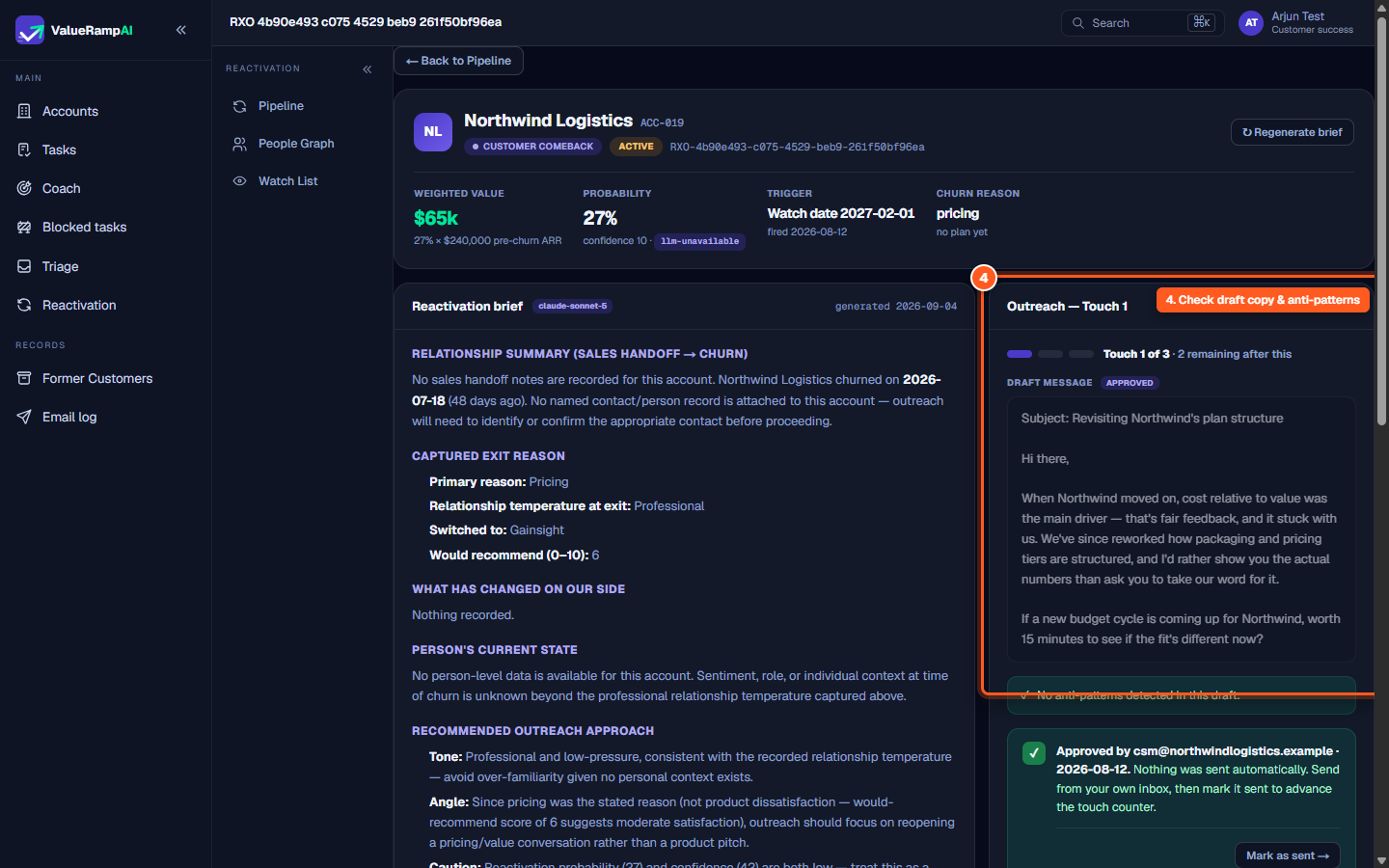Viewport: 1389px width, 868px height.
Task: Click 'Switched to: Gainsight' line
Action: tap(497, 530)
